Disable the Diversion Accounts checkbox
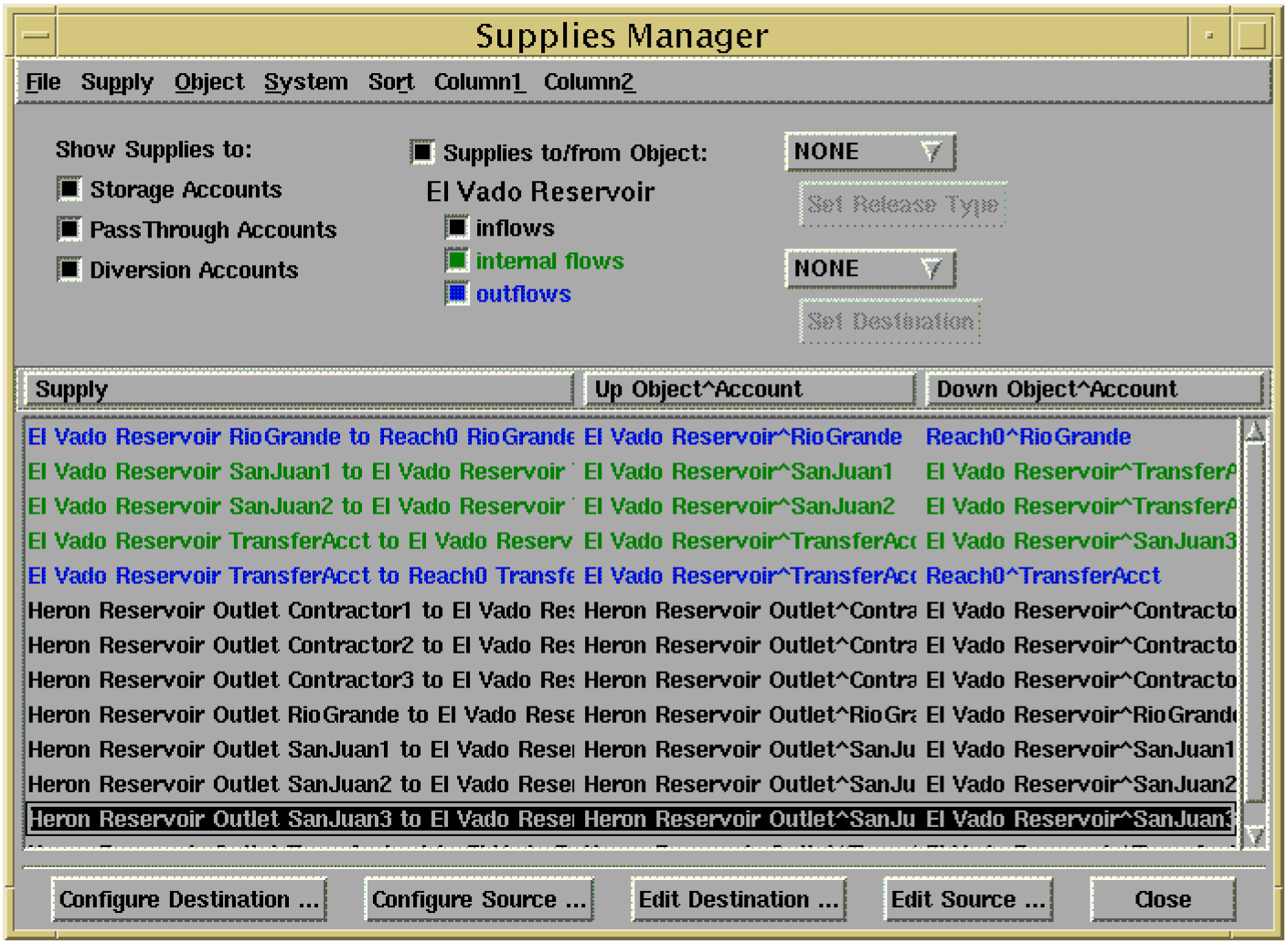 pos(69,270)
